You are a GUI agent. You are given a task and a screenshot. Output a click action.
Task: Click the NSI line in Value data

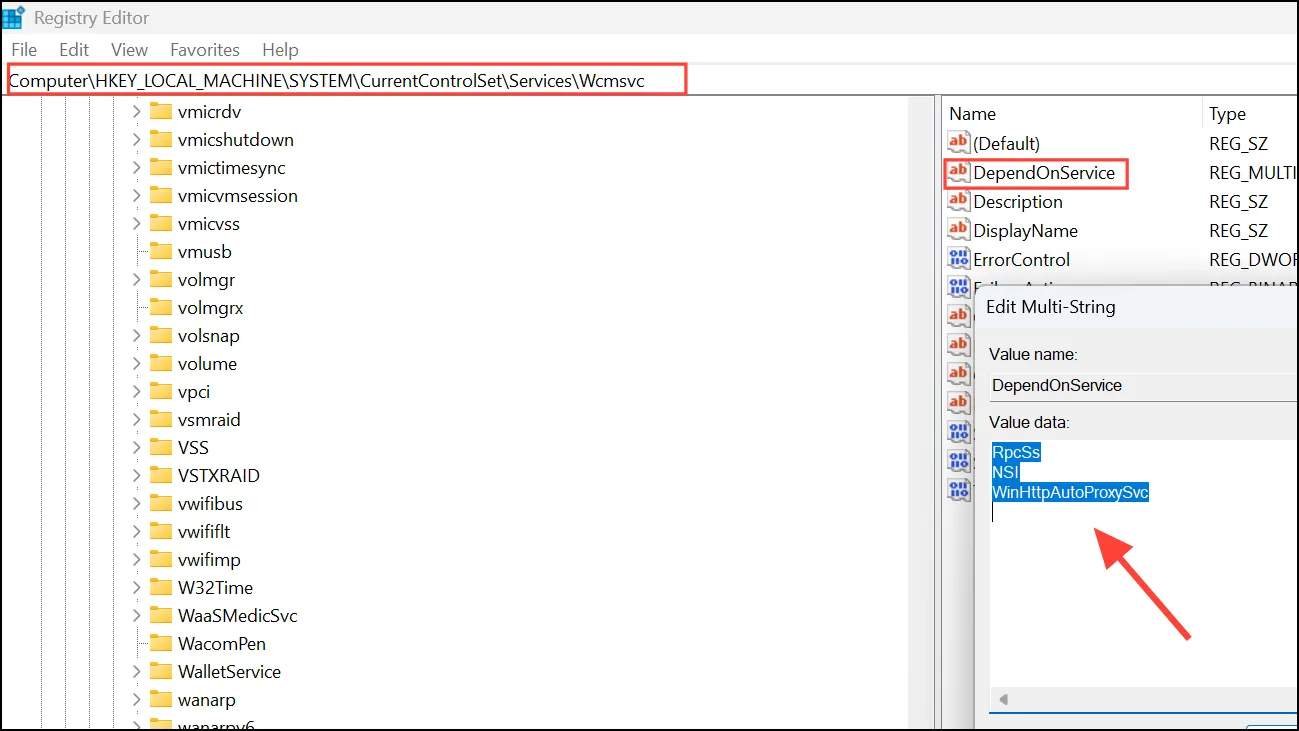click(x=1005, y=472)
